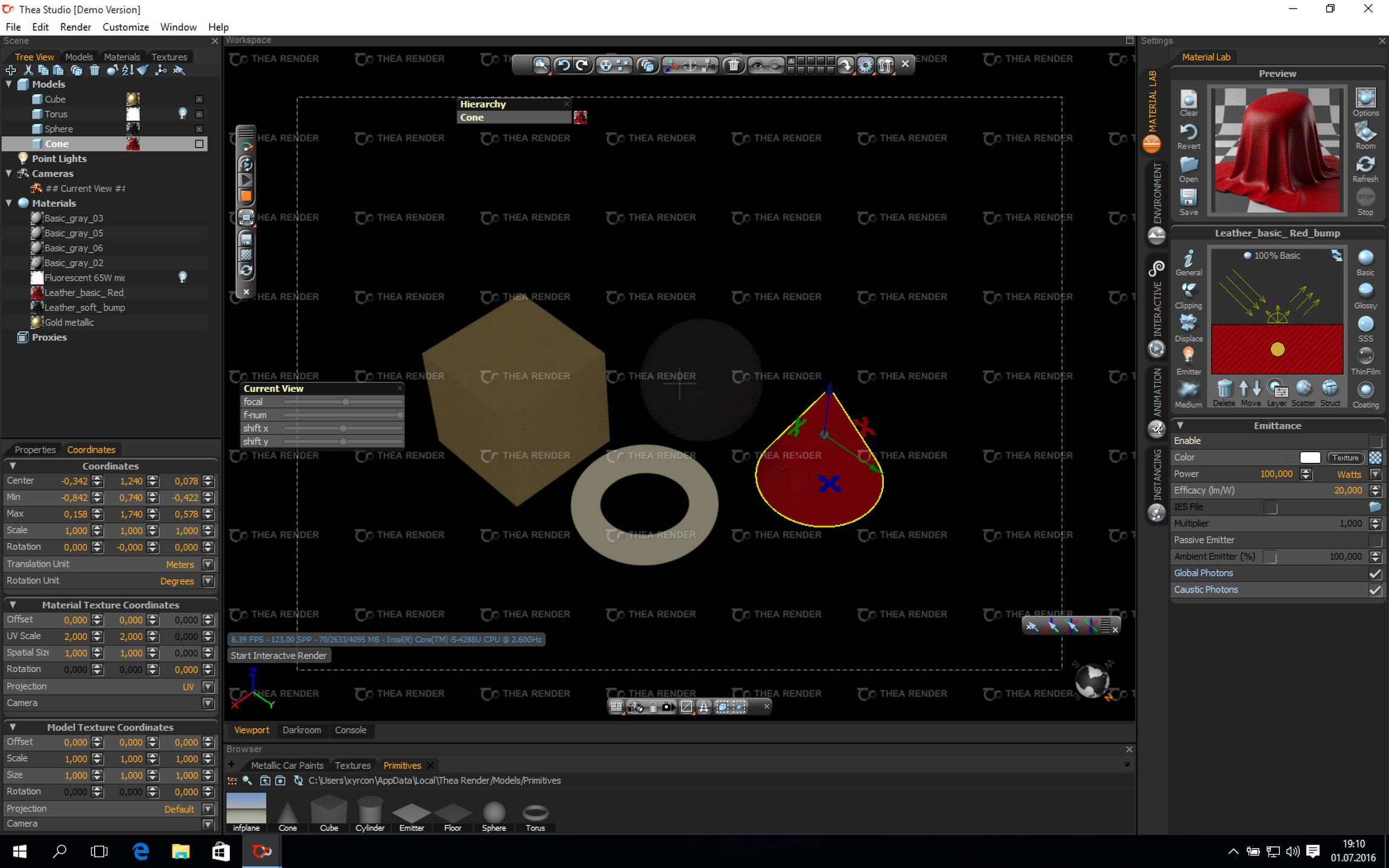Click the Delete trash icon in the workspace toolbar
Screen dimensions: 1389x868
click(x=733, y=65)
